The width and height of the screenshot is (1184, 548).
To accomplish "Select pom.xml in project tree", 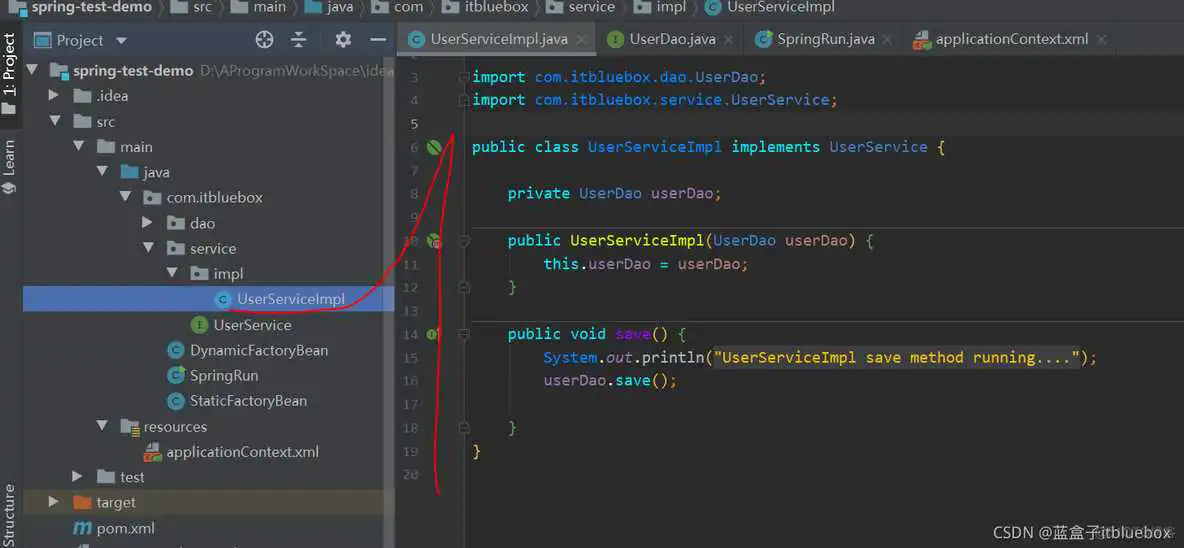I will click(125, 528).
